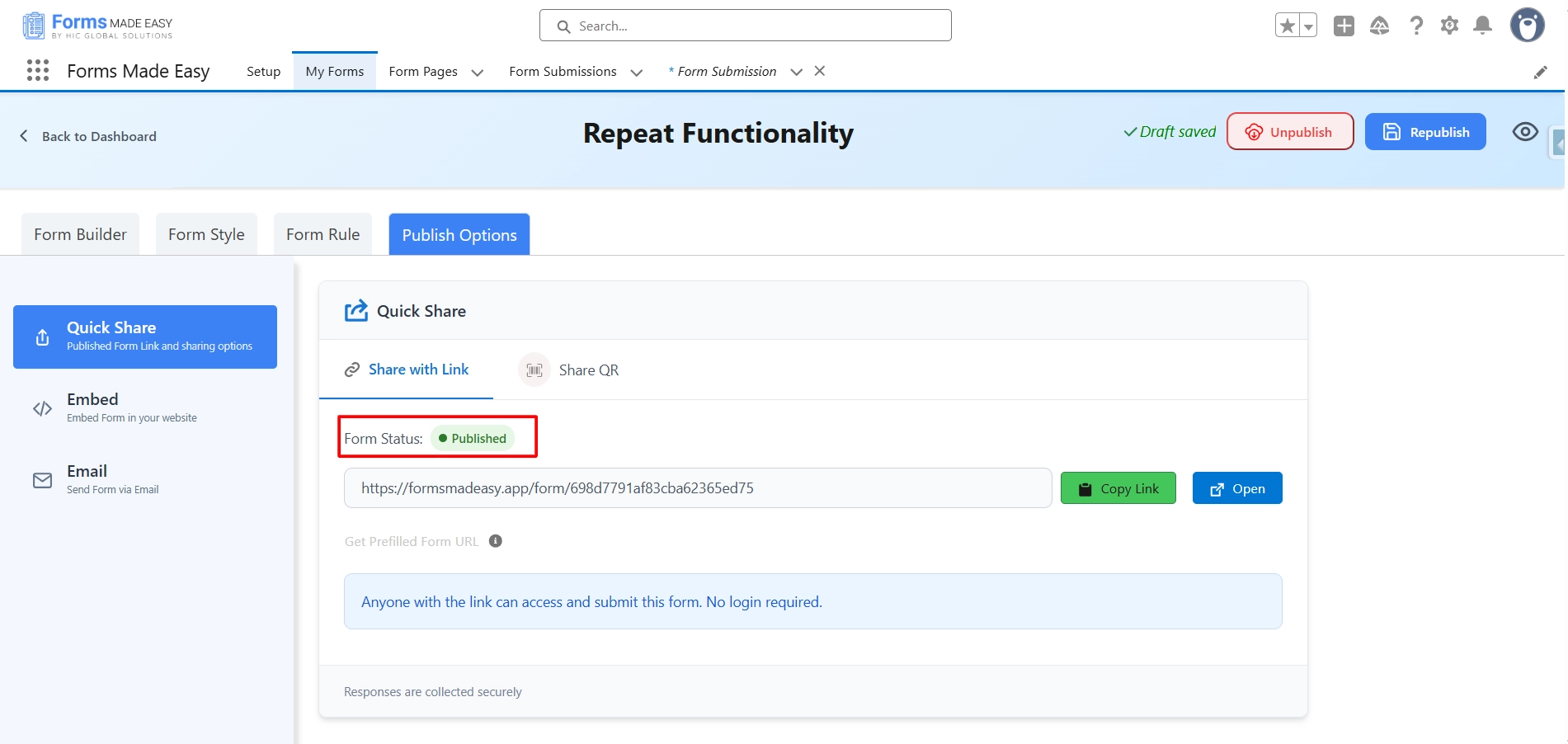Image resolution: width=1568 pixels, height=744 pixels.
Task: Click the pencil edit navigation icon
Action: [1540, 72]
